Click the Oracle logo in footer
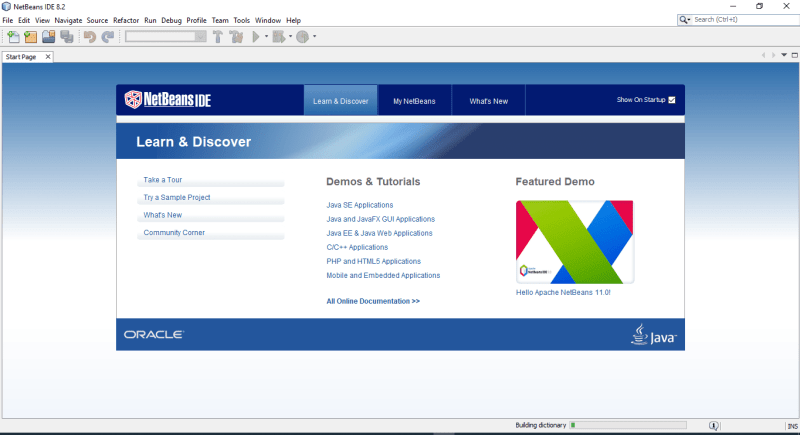 pos(154,335)
